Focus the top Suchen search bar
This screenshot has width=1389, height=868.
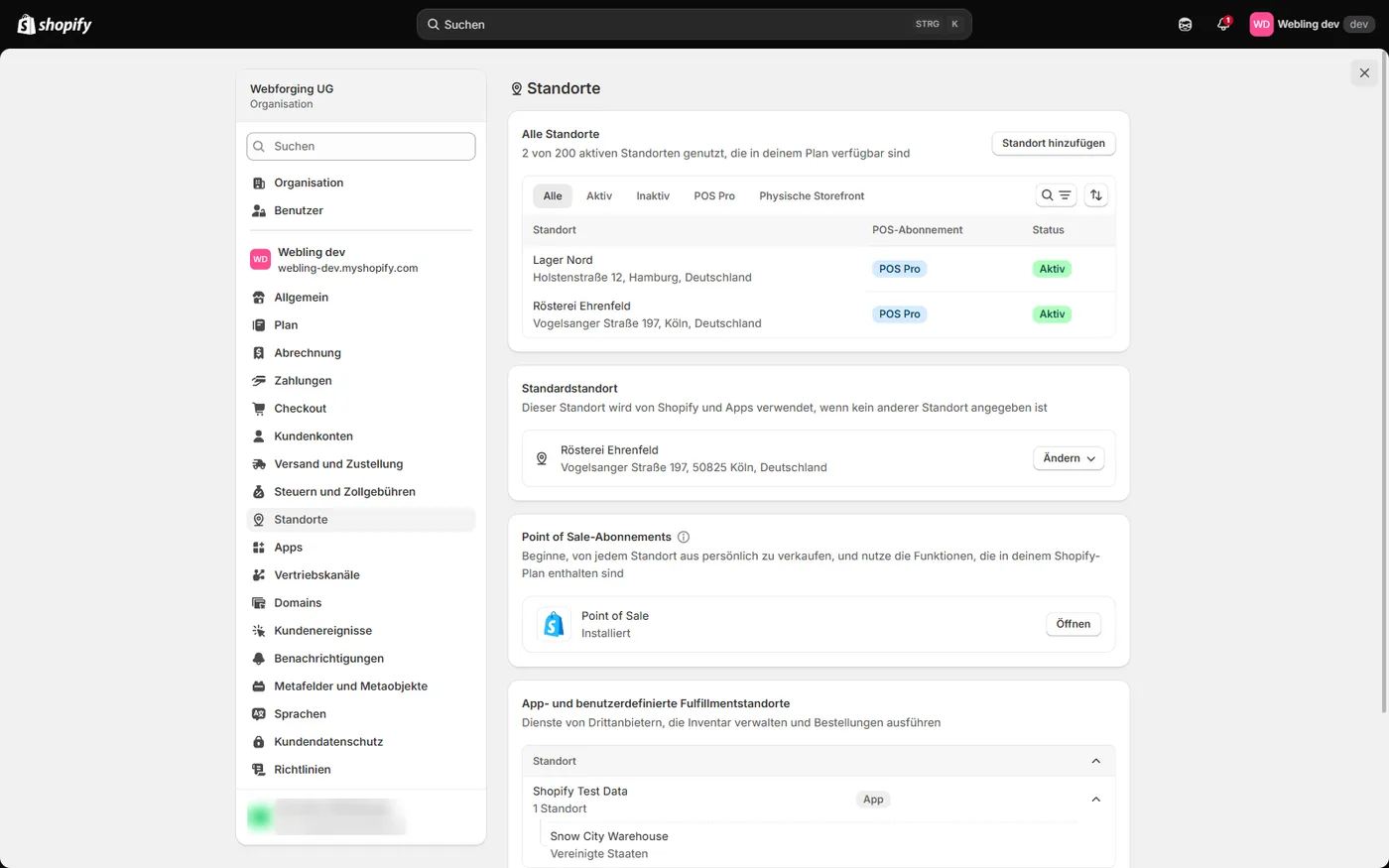point(694,24)
